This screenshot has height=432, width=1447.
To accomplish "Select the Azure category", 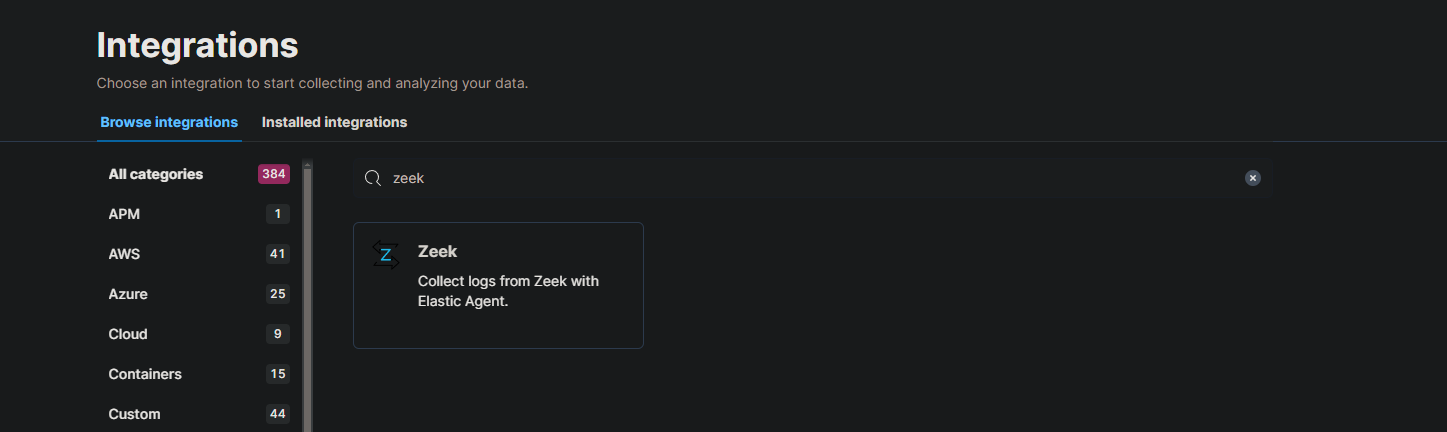I will (x=128, y=294).
